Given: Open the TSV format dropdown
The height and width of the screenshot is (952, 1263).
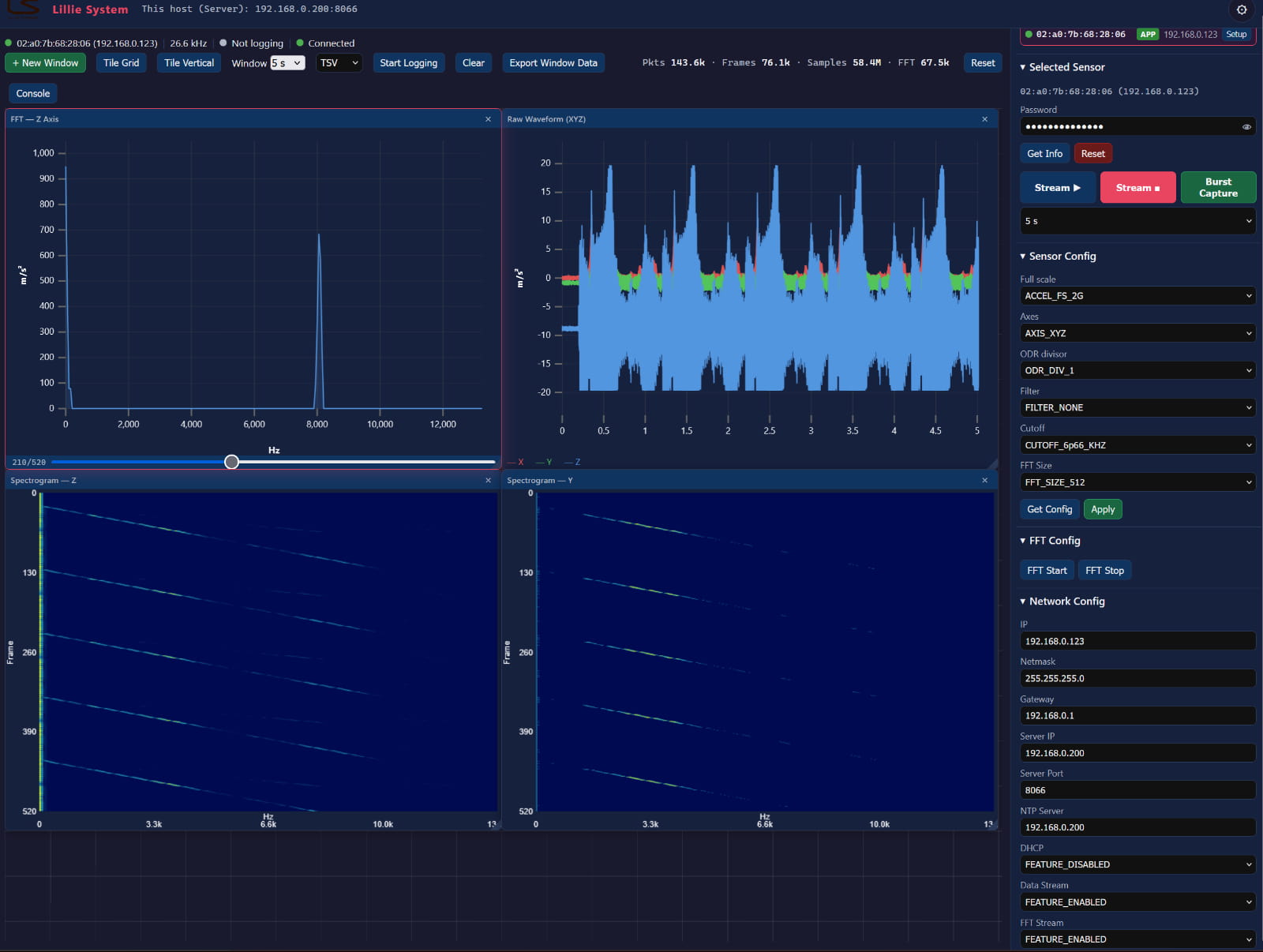Looking at the screenshot, I should (339, 62).
